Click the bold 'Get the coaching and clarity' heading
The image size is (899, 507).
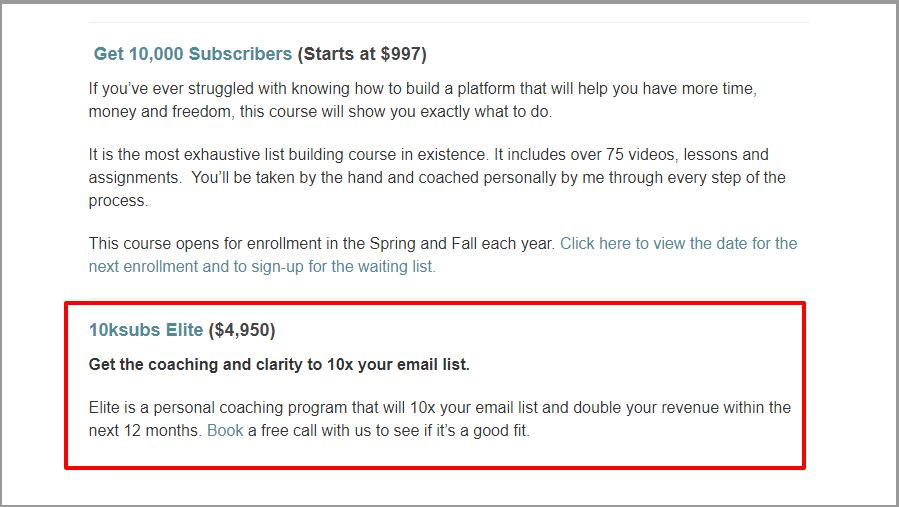click(x=279, y=365)
